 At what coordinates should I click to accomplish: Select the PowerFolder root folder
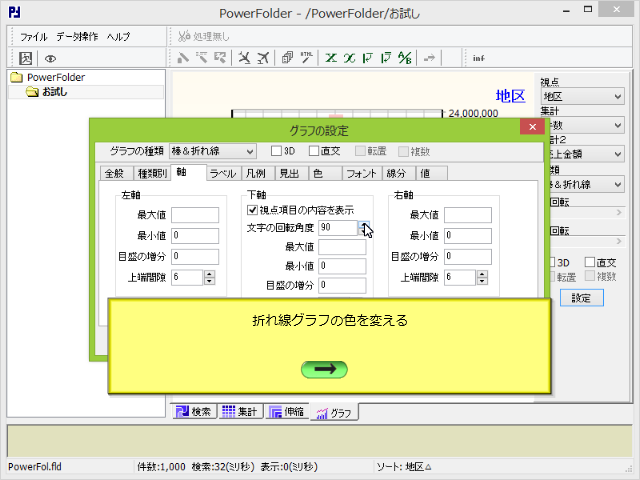click(56, 77)
